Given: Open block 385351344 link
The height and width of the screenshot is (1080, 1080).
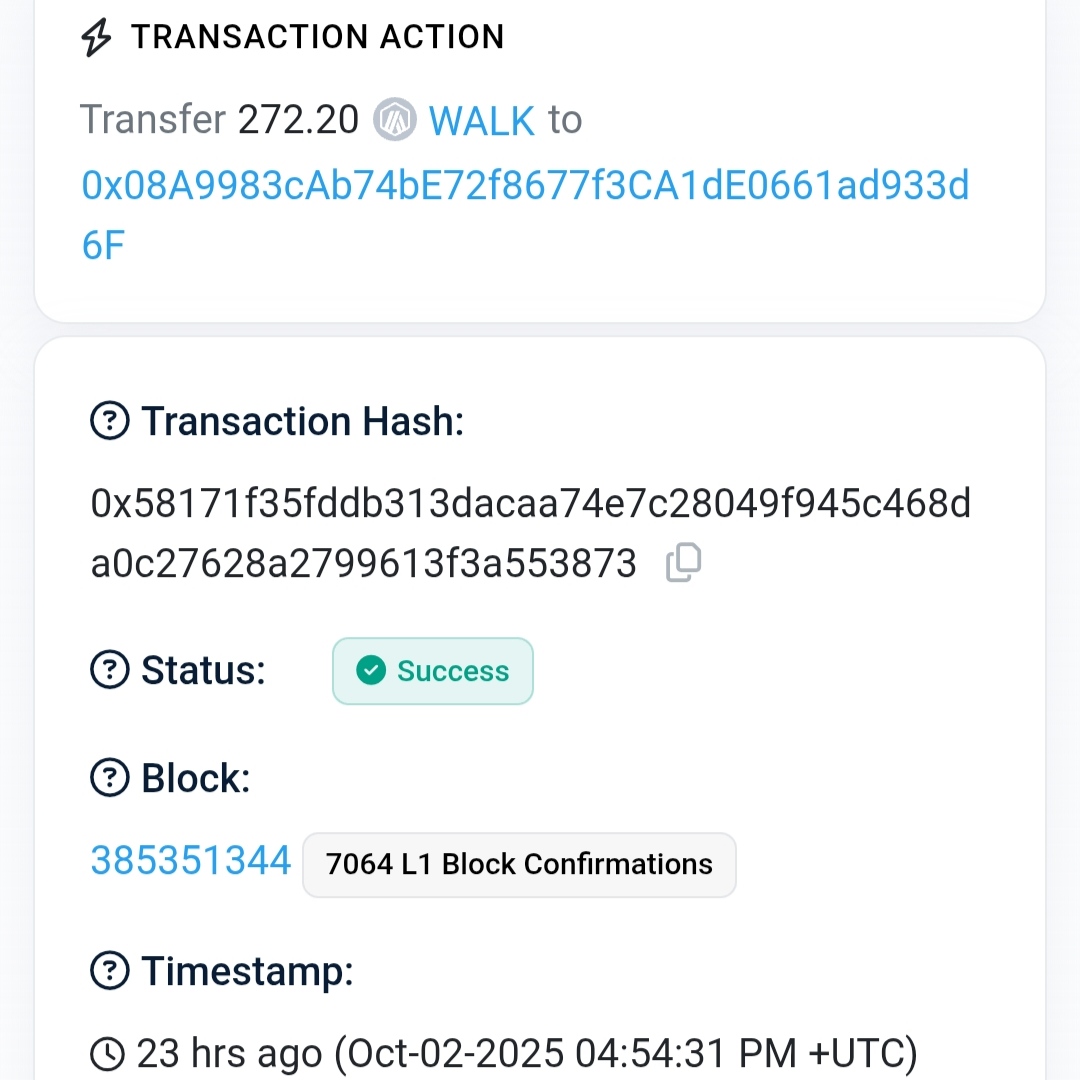Looking at the screenshot, I should tap(191, 860).
